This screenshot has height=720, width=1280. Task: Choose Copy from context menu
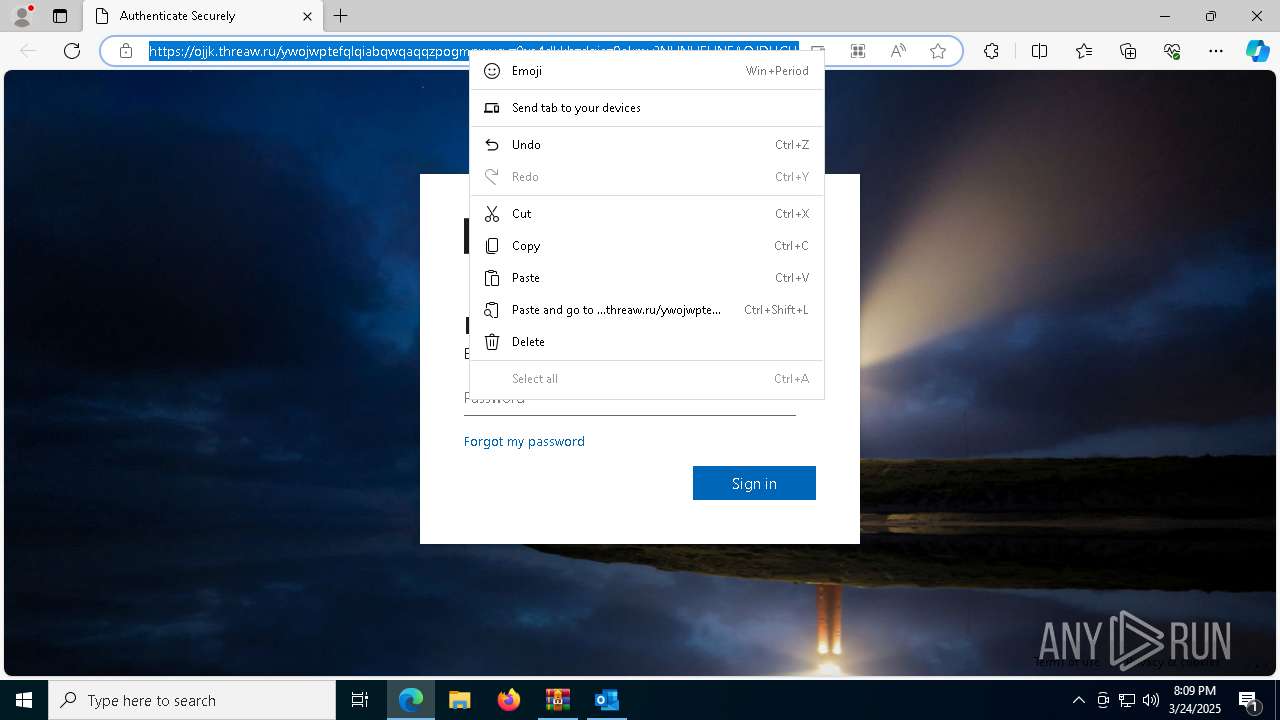[647, 246]
